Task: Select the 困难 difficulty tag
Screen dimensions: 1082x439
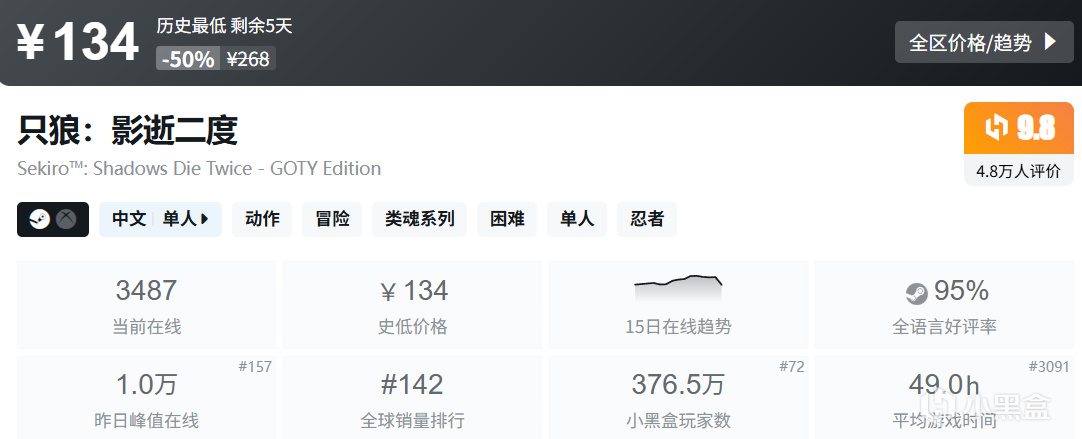Action: 507,220
